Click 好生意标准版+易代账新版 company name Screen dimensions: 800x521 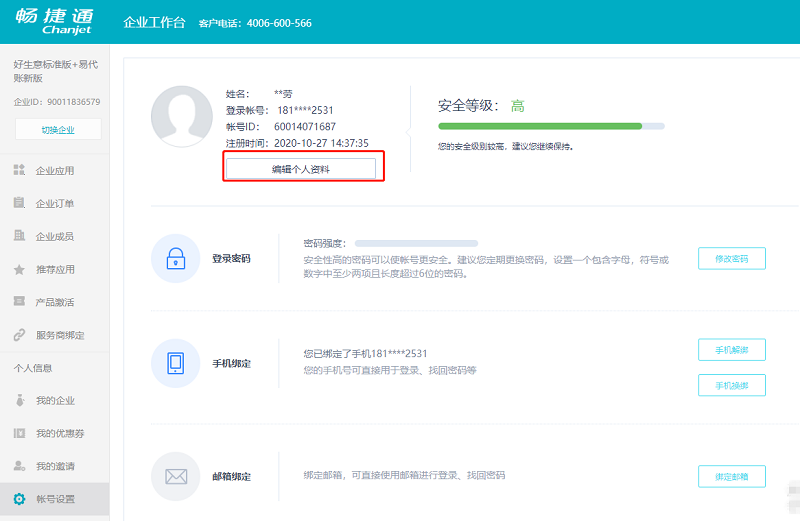tap(56, 71)
